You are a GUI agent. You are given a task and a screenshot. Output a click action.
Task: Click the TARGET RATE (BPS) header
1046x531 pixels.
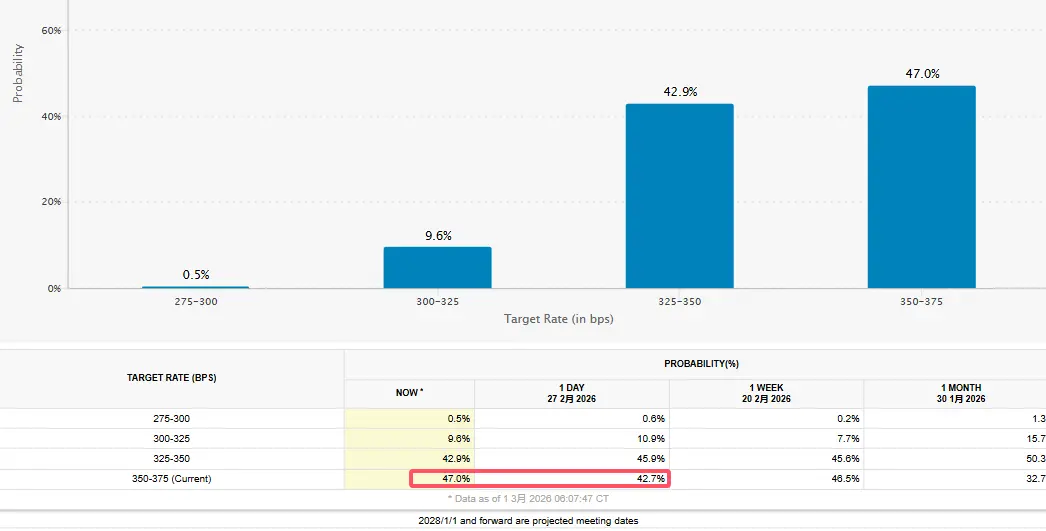(171, 378)
